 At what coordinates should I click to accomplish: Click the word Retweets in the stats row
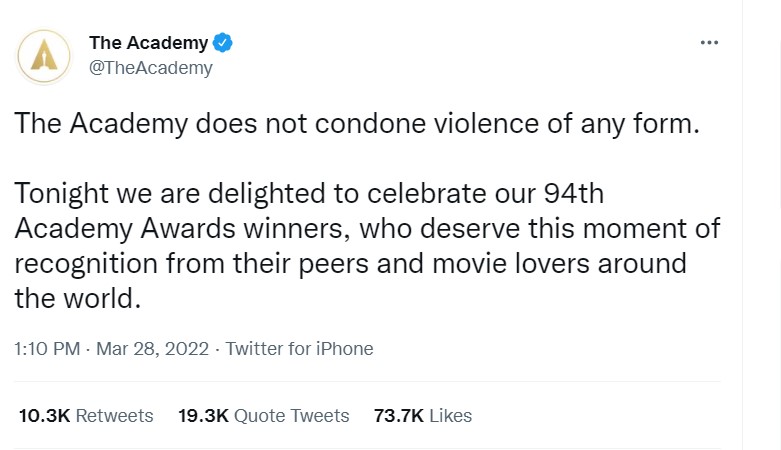point(115,415)
